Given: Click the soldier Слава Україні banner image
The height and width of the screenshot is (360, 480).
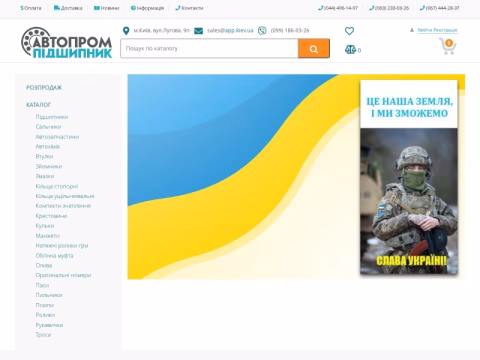Looking at the screenshot, I should click(x=409, y=177).
